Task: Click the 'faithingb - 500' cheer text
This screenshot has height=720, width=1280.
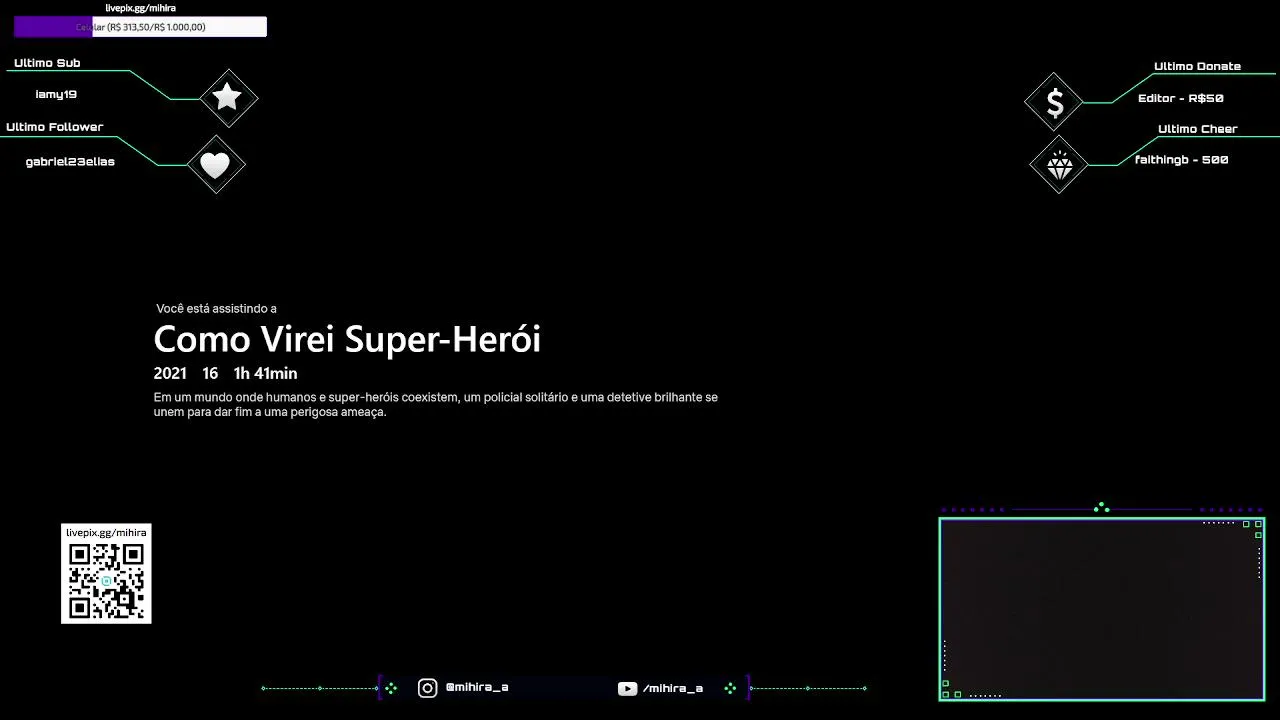Action: pyautogui.click(x=1182, y=160)
